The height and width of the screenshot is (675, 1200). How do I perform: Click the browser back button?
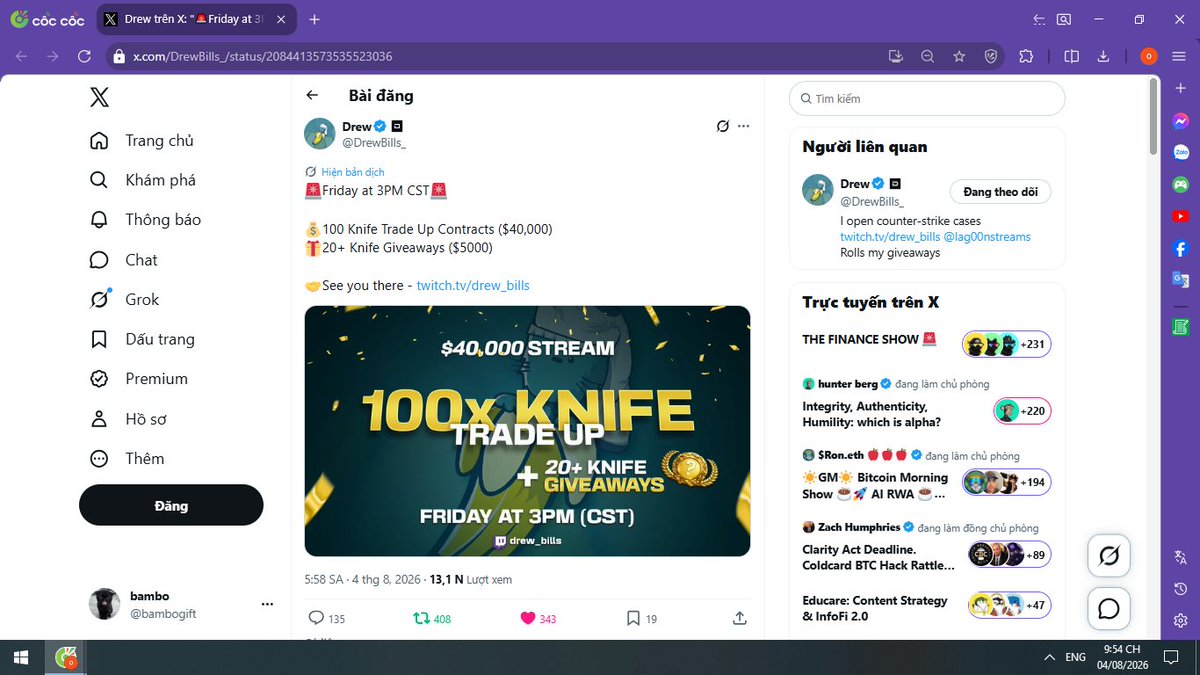pos(20,57)
